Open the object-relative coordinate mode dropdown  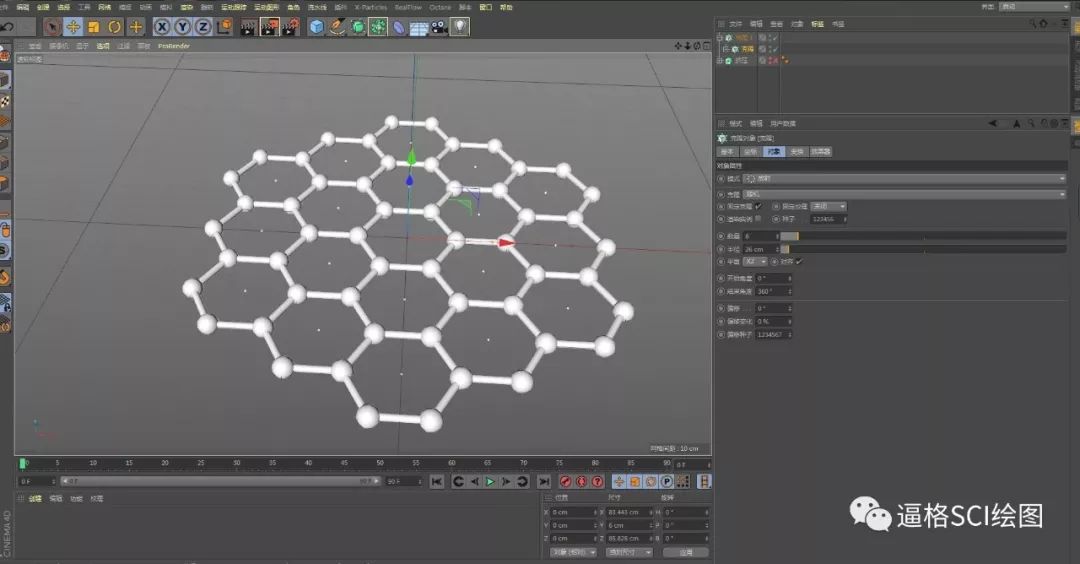[x=573, y=552]
